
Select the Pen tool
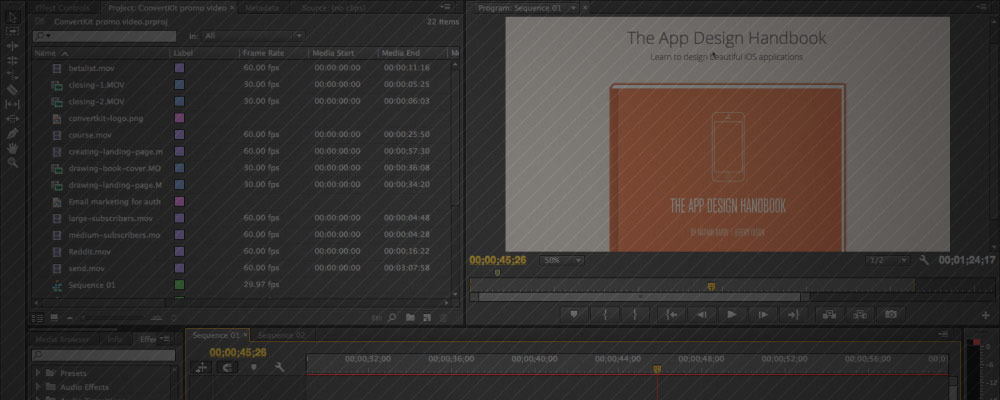tap(12, 132)
